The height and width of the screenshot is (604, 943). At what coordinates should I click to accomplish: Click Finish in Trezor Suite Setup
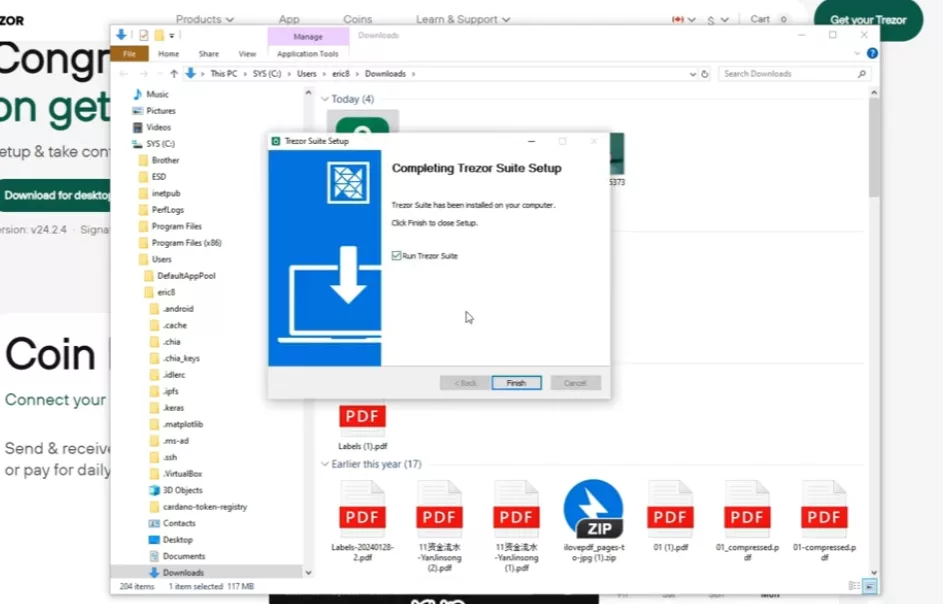[517, 383]
